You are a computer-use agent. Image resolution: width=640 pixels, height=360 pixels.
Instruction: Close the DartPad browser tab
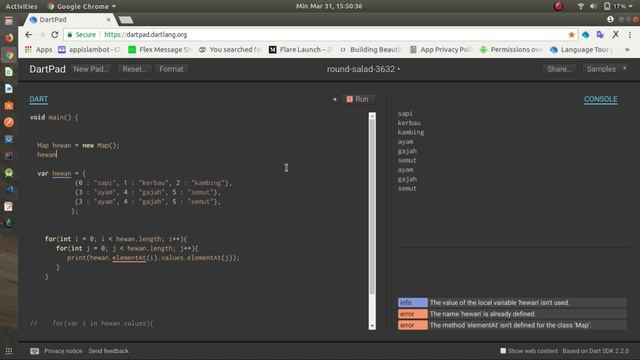pyautogui.click(x=109, y=20)
